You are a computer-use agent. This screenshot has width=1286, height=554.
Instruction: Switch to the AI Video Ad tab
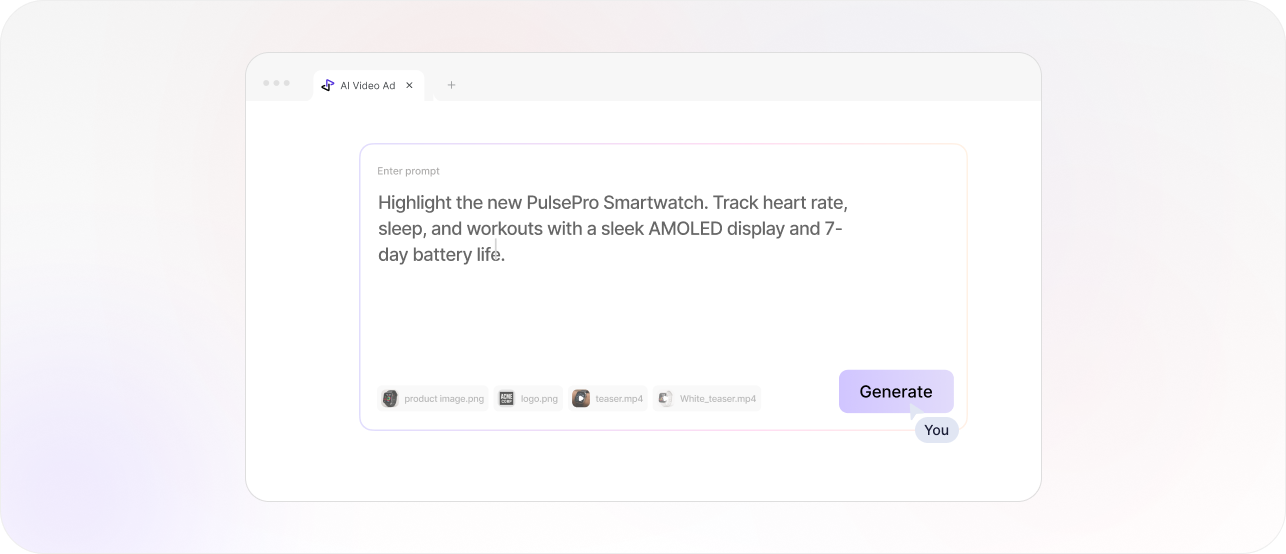click(368, 86)
